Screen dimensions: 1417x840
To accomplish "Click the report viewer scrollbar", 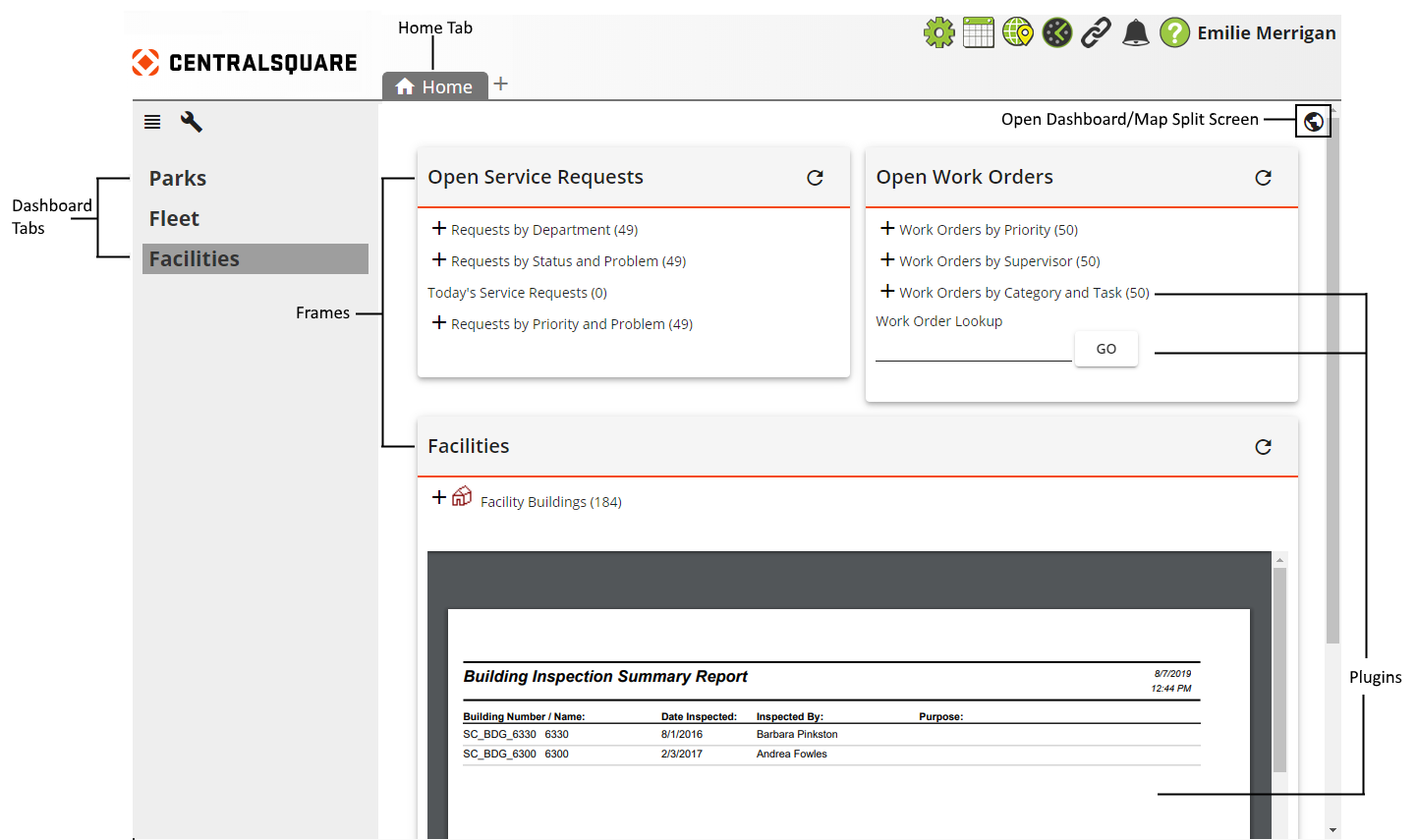I will pos(1279,670).
